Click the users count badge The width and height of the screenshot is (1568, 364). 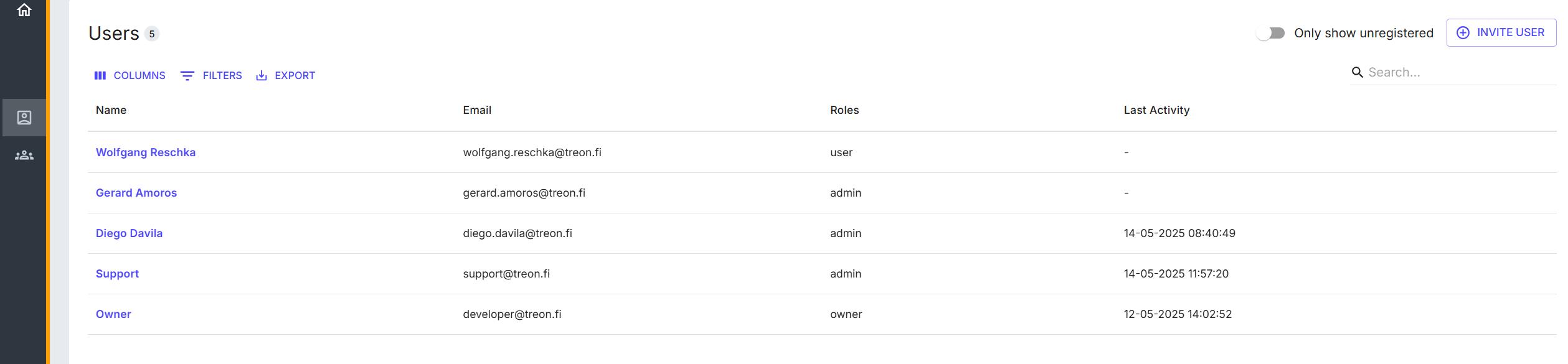152,34
